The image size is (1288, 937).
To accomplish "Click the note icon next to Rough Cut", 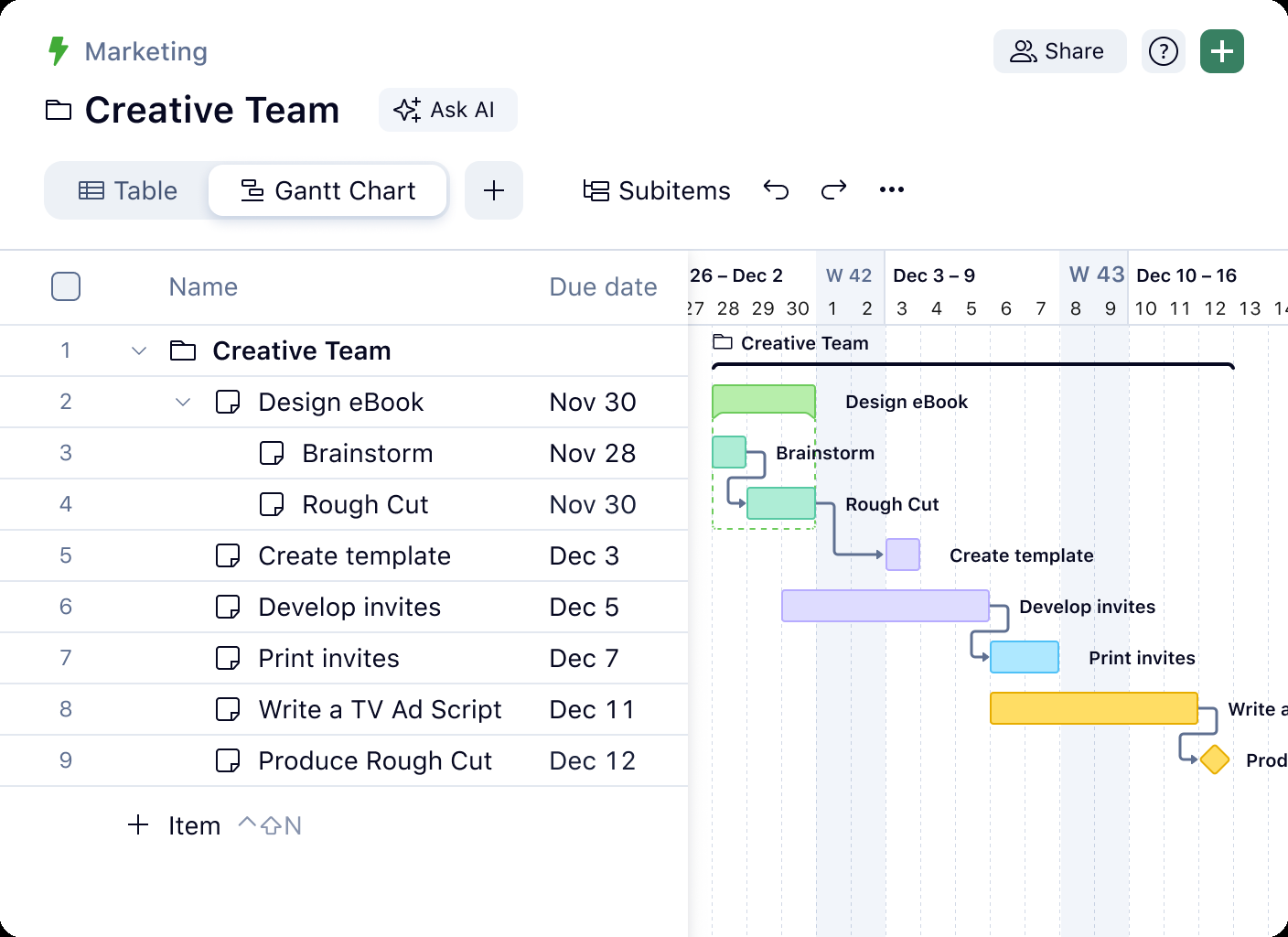I will tap(272, 504).
